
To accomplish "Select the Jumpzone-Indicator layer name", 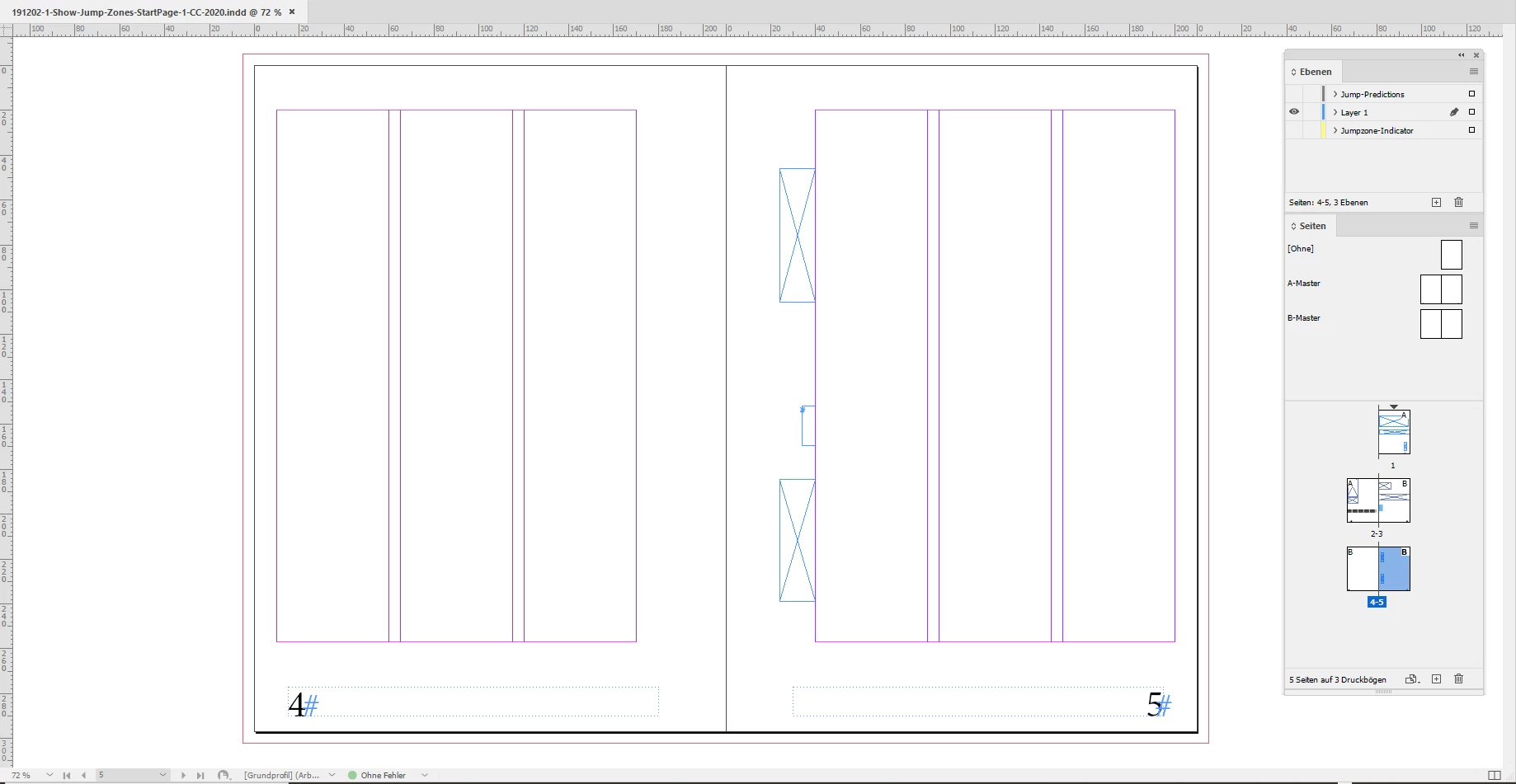I will pyautogui.click(x=1377, y=130).
